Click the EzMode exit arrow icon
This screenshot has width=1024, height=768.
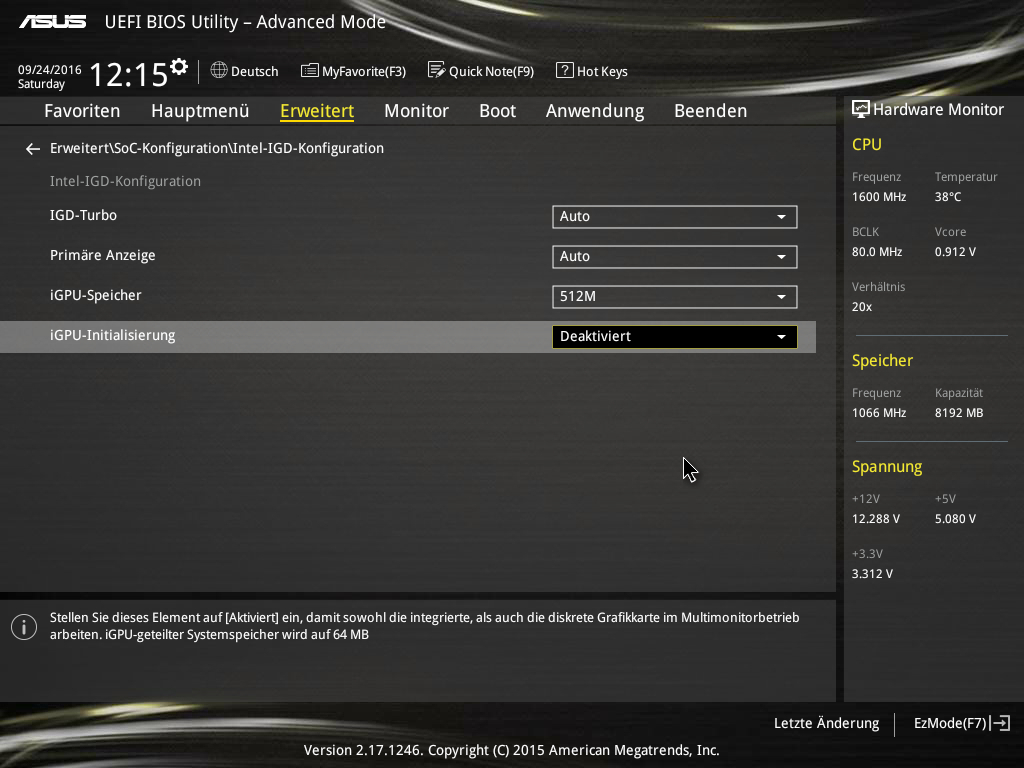pyautogui.click(x=1000, y=723)
